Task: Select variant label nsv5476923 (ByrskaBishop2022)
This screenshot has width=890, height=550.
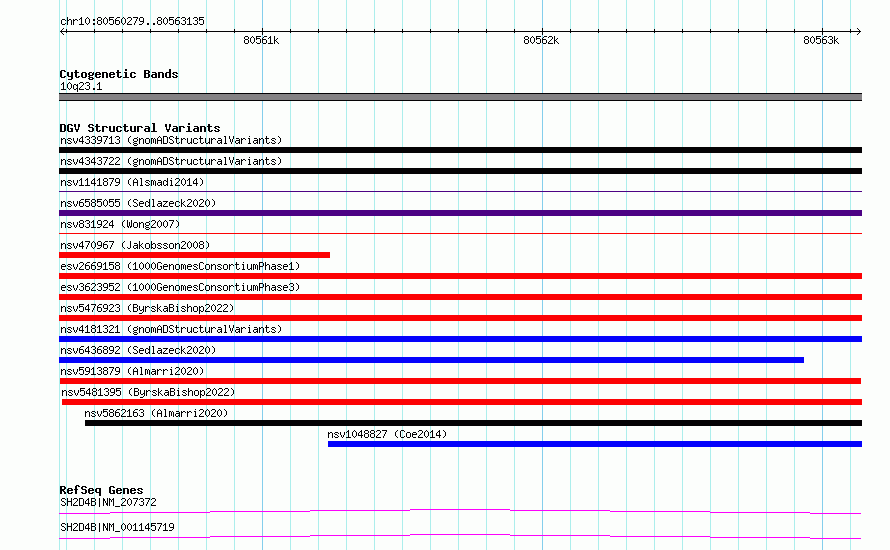Action: click(x=147, y=308)
